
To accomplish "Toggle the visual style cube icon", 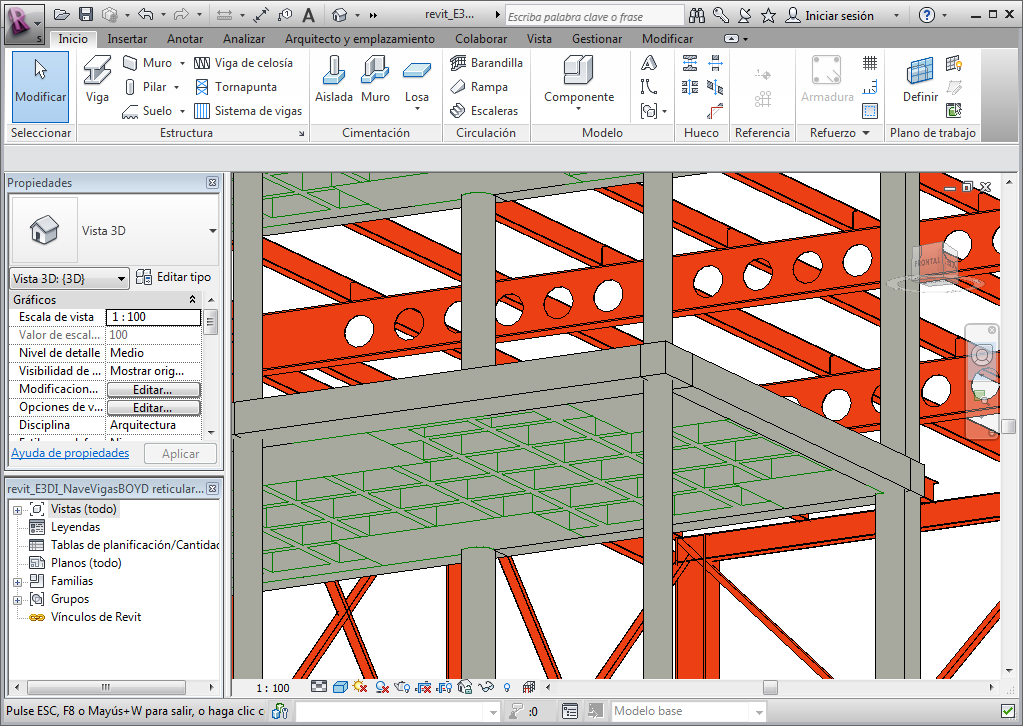I will [x=340, y=688].
